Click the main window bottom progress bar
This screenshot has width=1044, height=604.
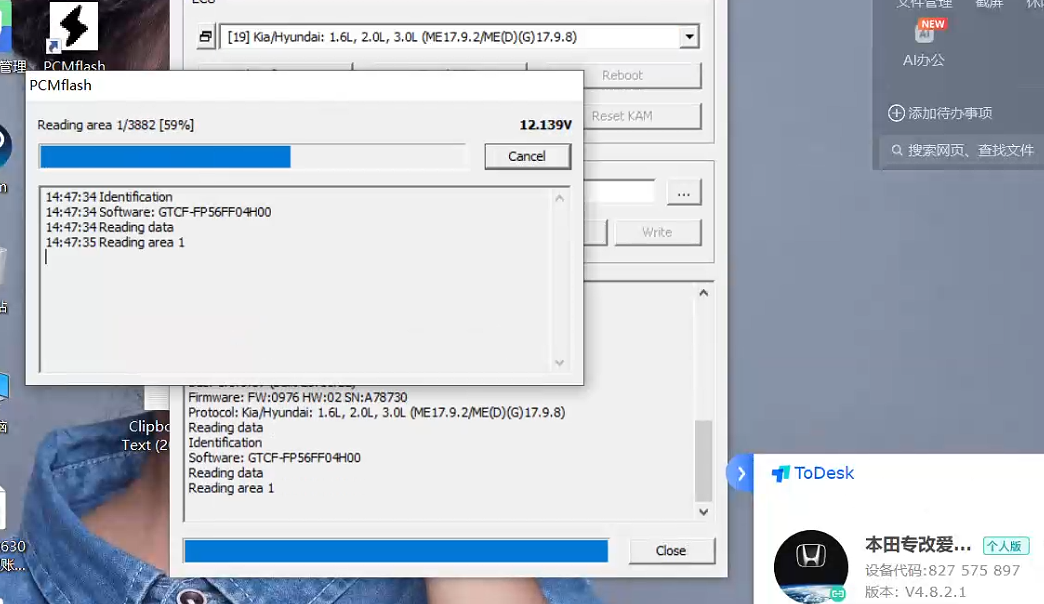pos(396,551)
